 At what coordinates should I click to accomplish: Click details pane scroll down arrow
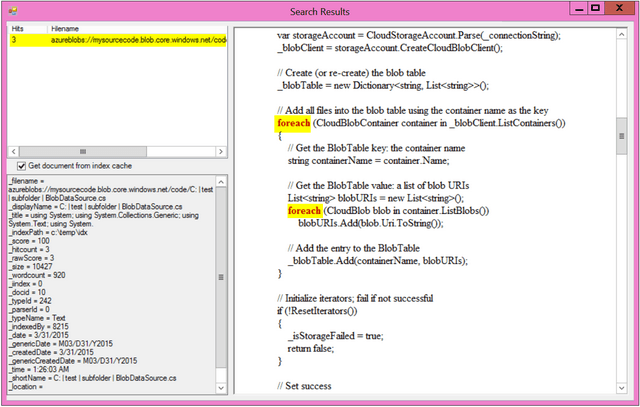221,391
